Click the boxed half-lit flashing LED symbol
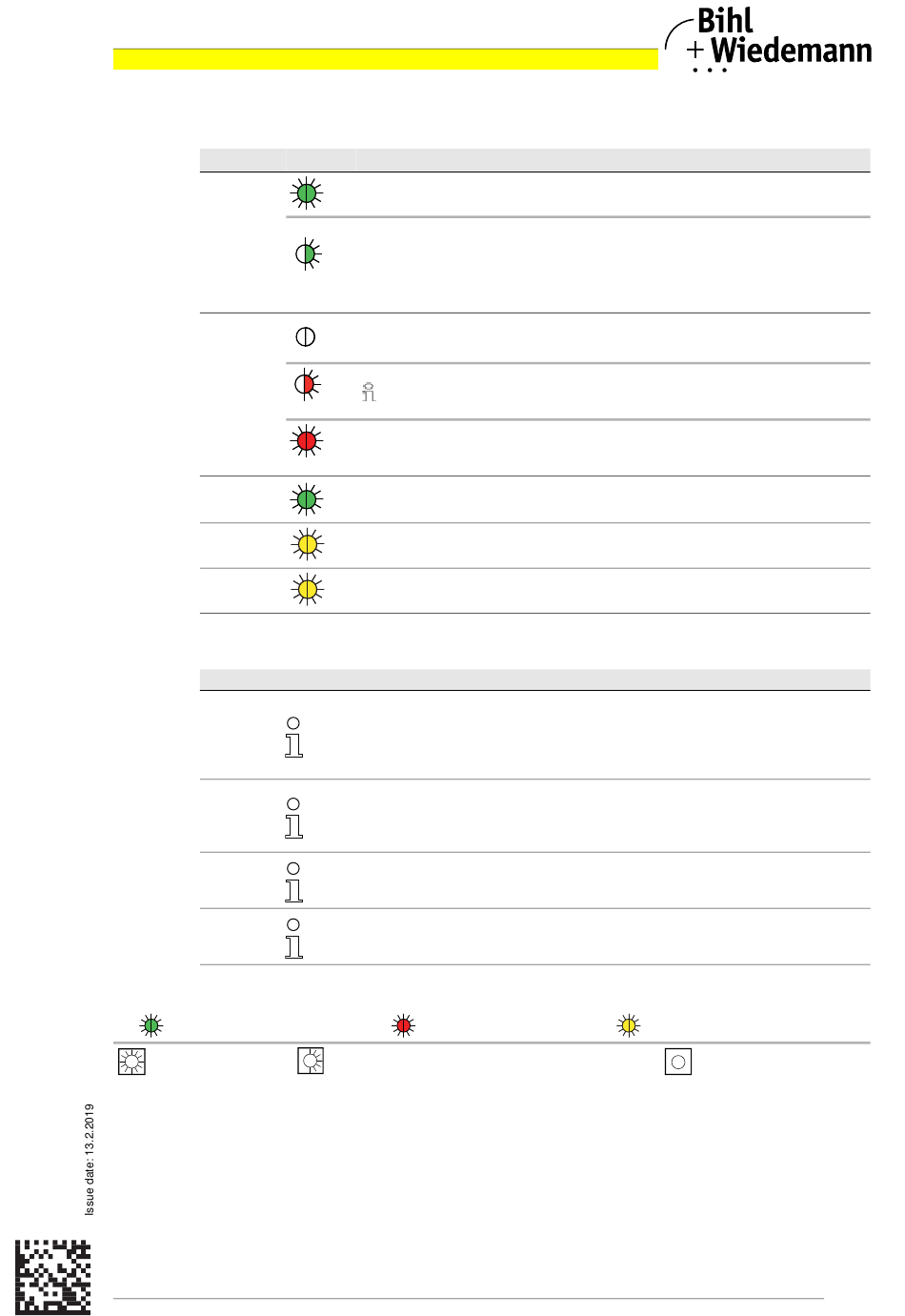The height and width of the screenshot is (1316, 905). point(311,1061)
